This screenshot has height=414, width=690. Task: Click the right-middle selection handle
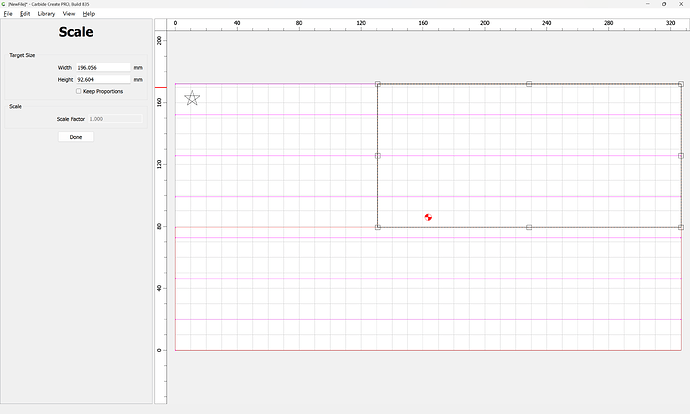[x=680, y=156]
